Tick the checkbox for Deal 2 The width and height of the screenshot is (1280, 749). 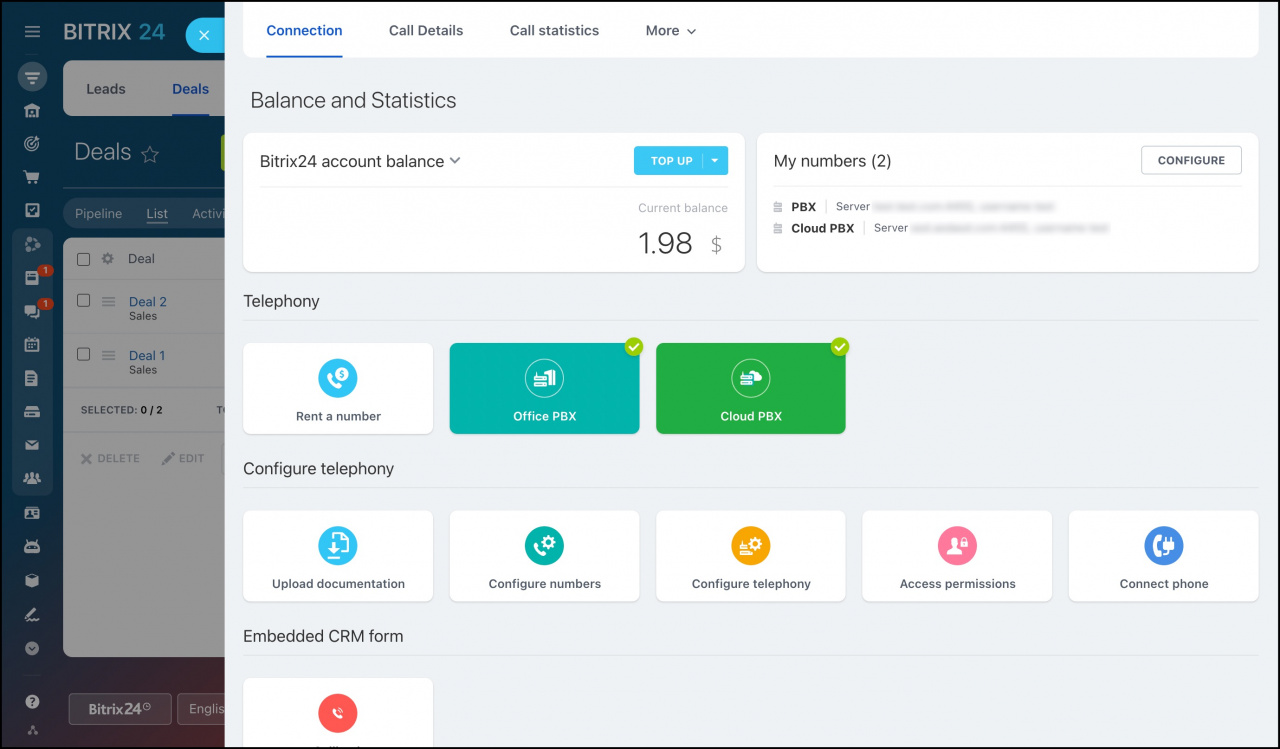84,301
